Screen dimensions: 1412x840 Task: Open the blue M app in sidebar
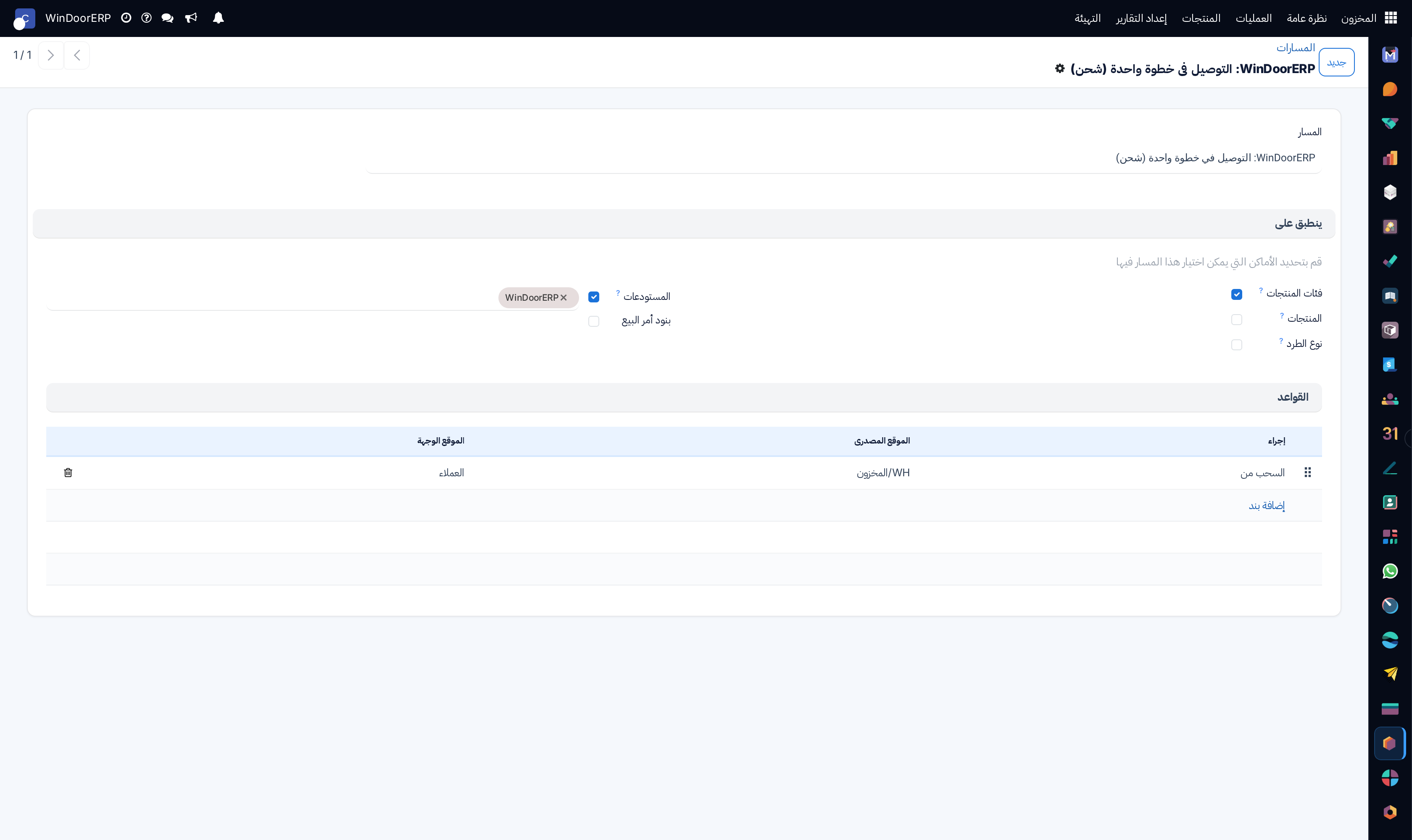pyautogui.click(x=1390, y=55)
